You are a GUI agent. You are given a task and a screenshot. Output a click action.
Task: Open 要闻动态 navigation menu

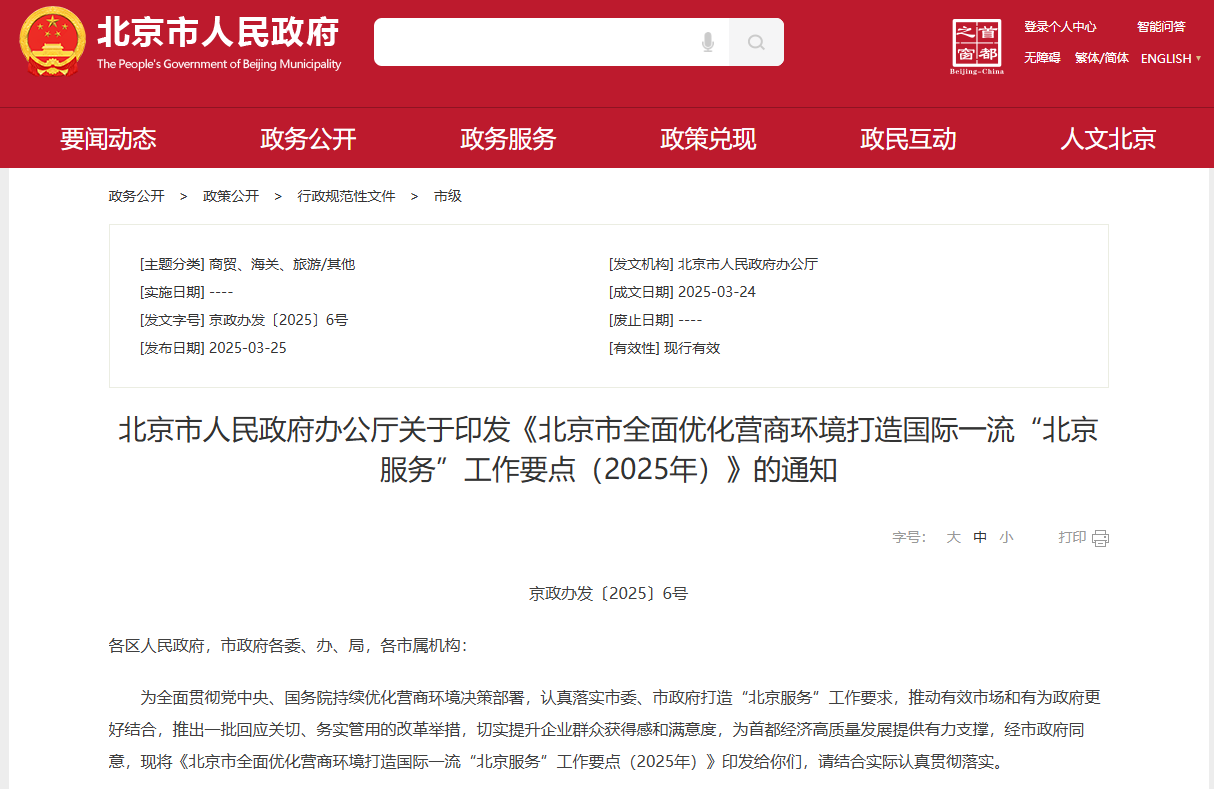coord(108,139)
